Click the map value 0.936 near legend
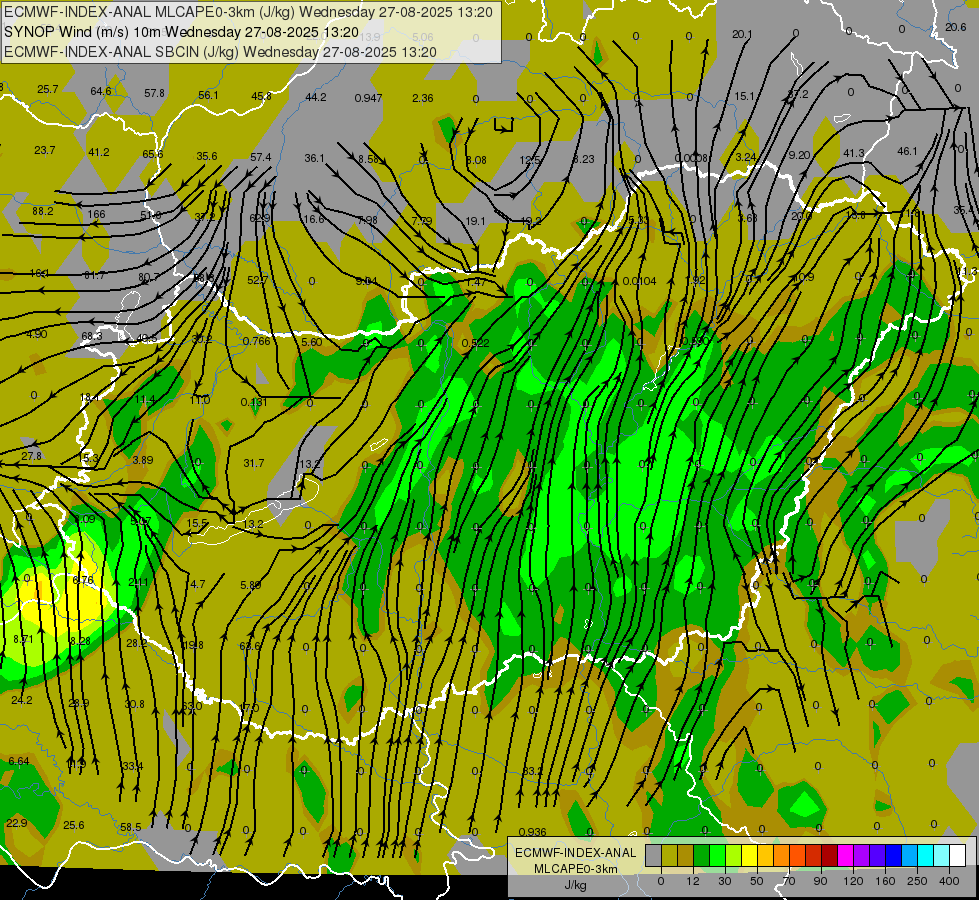The width and height of the screenshot is (979, 900). pos(533,832)
